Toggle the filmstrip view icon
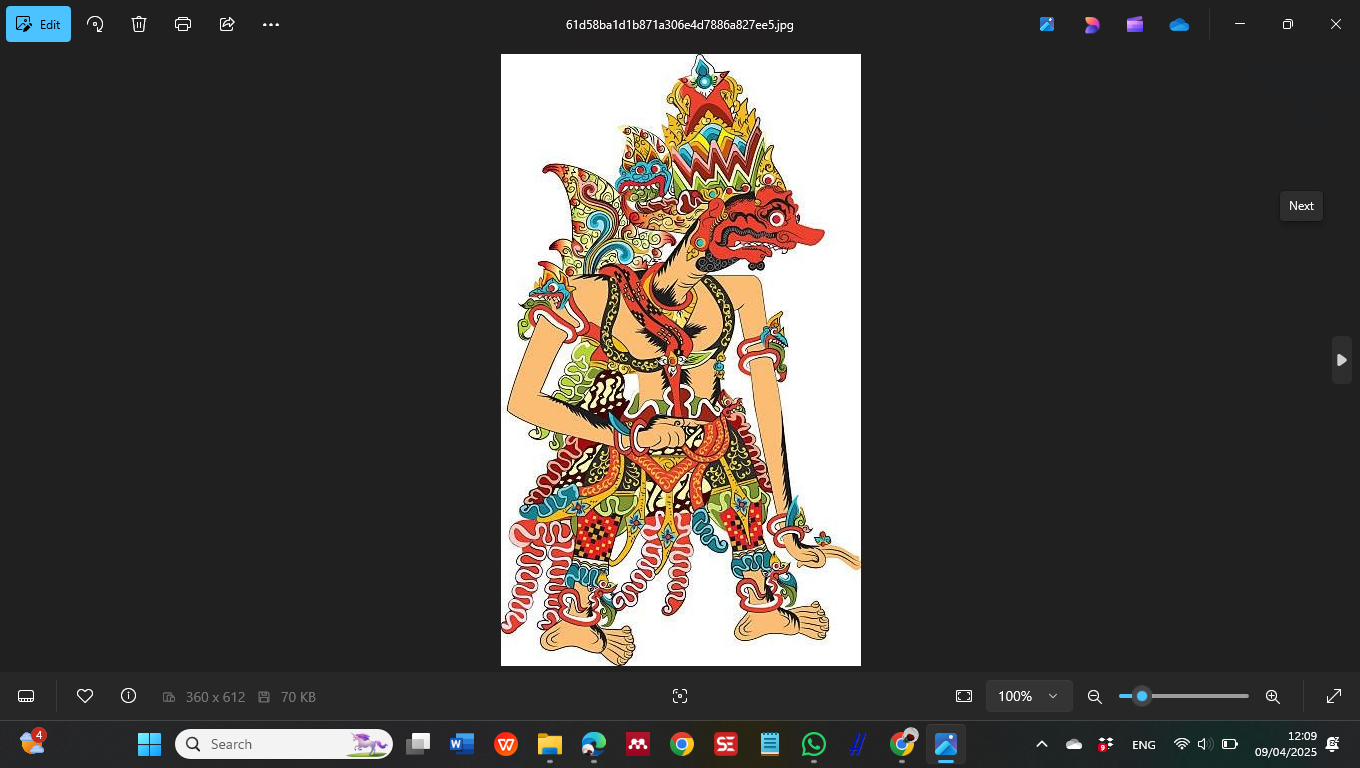The width and height of the screenshot is (1360, 768). pyautogui.click(x=27, y=696)
